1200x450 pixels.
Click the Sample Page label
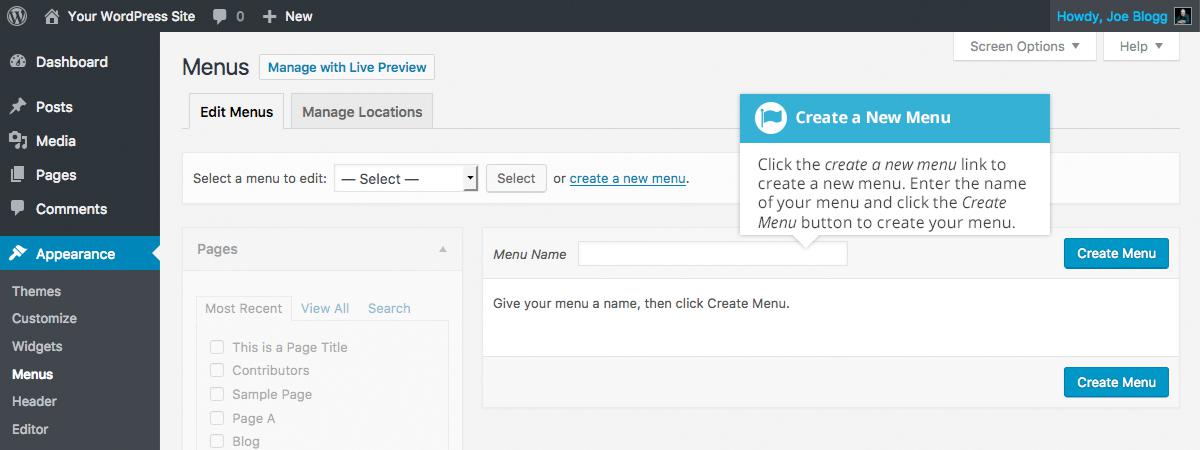coord(272,394)
